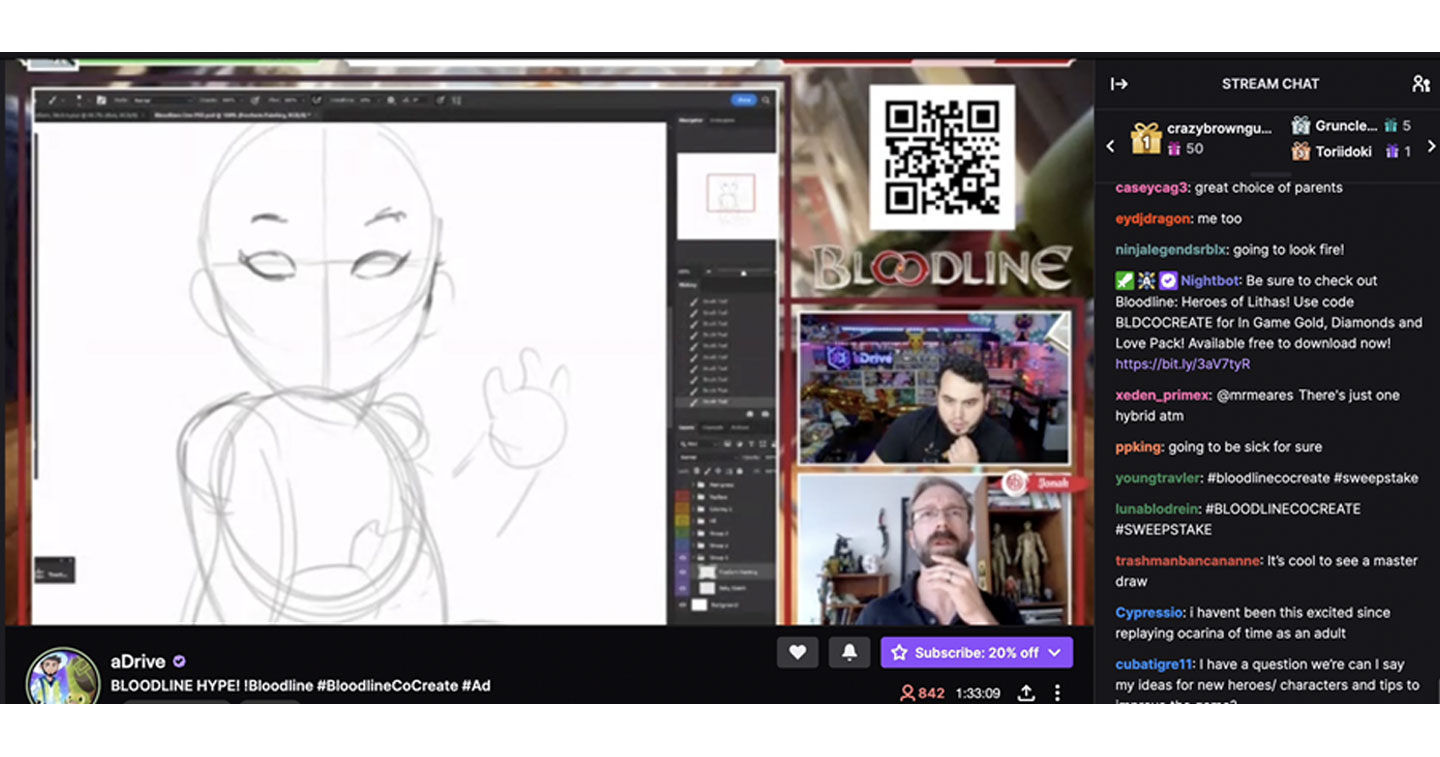Click Subscribe: 20% off button

(977, 652)
